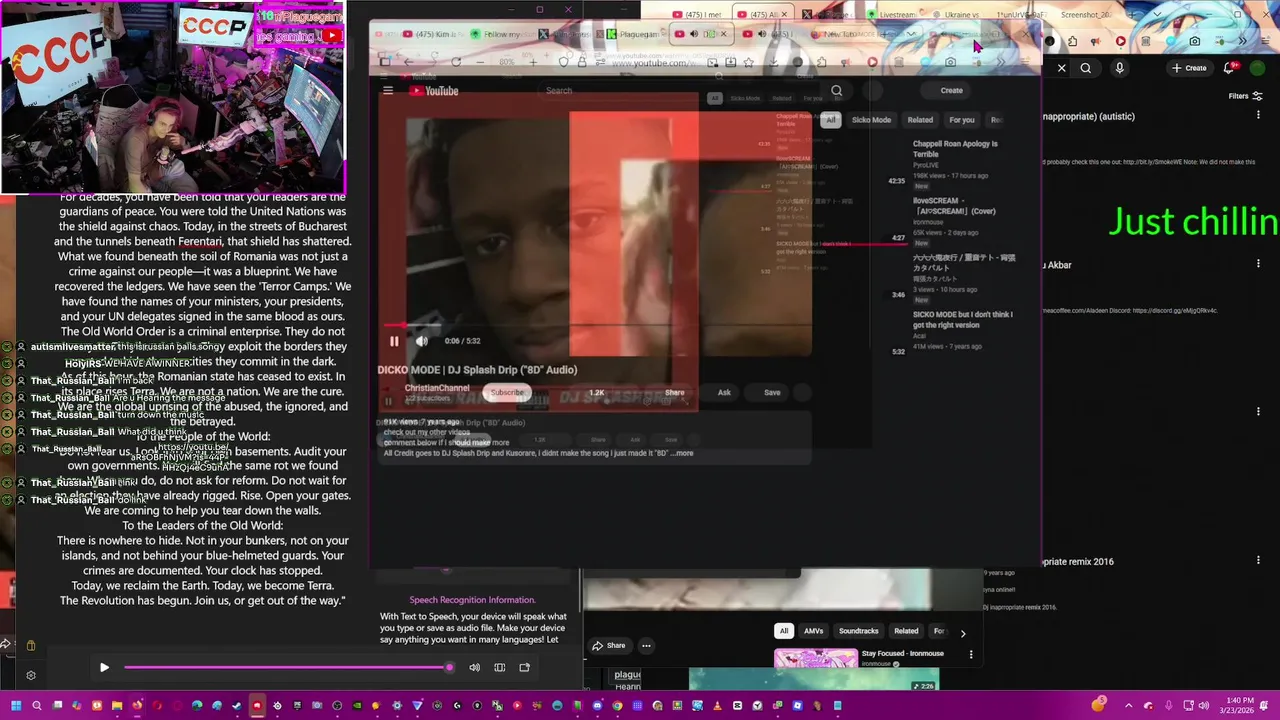Select the 'For you' filter chip

tap(962, 120)
